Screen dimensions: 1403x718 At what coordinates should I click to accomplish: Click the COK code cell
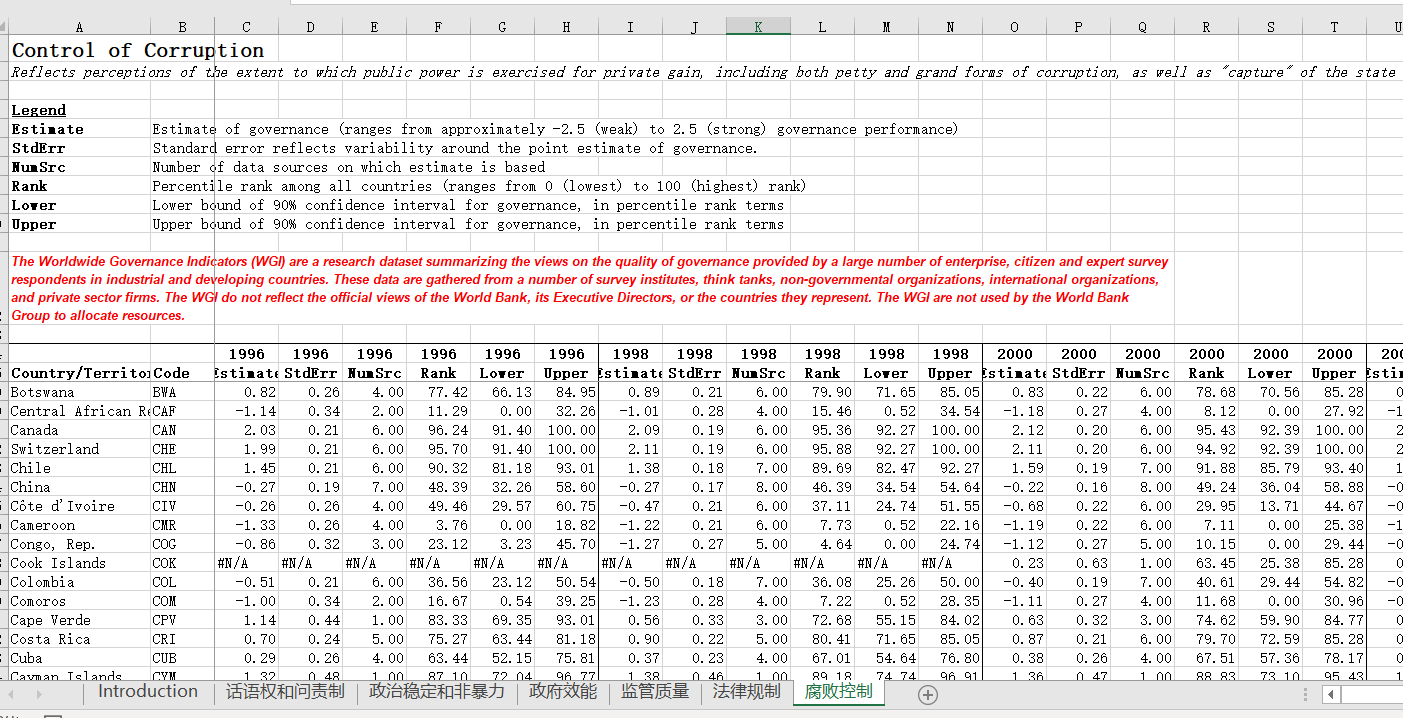pos(183,563)
